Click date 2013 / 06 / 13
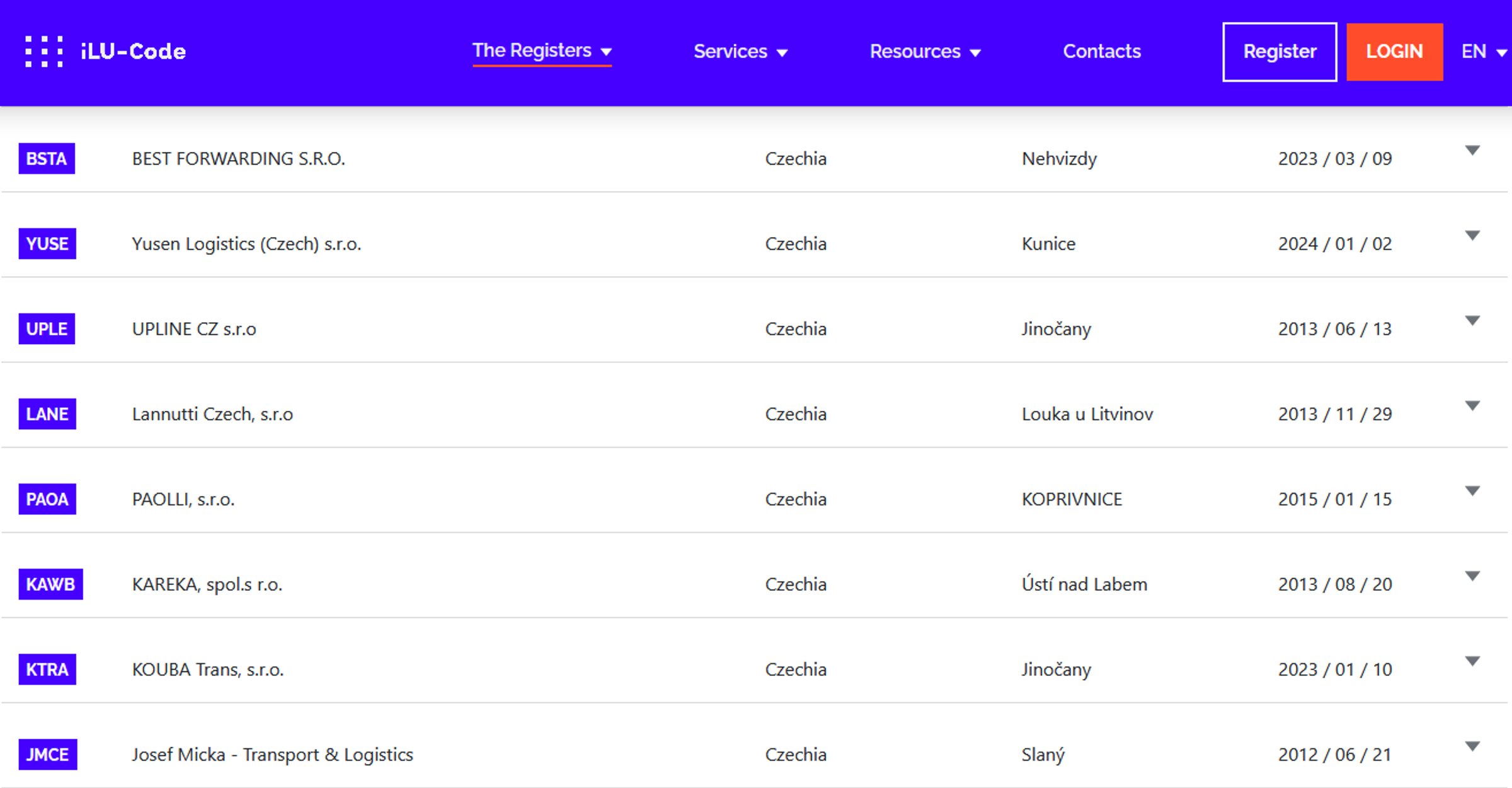Image resolution: width=1512 pixels, height=788 pixels. click(1335, 329)
